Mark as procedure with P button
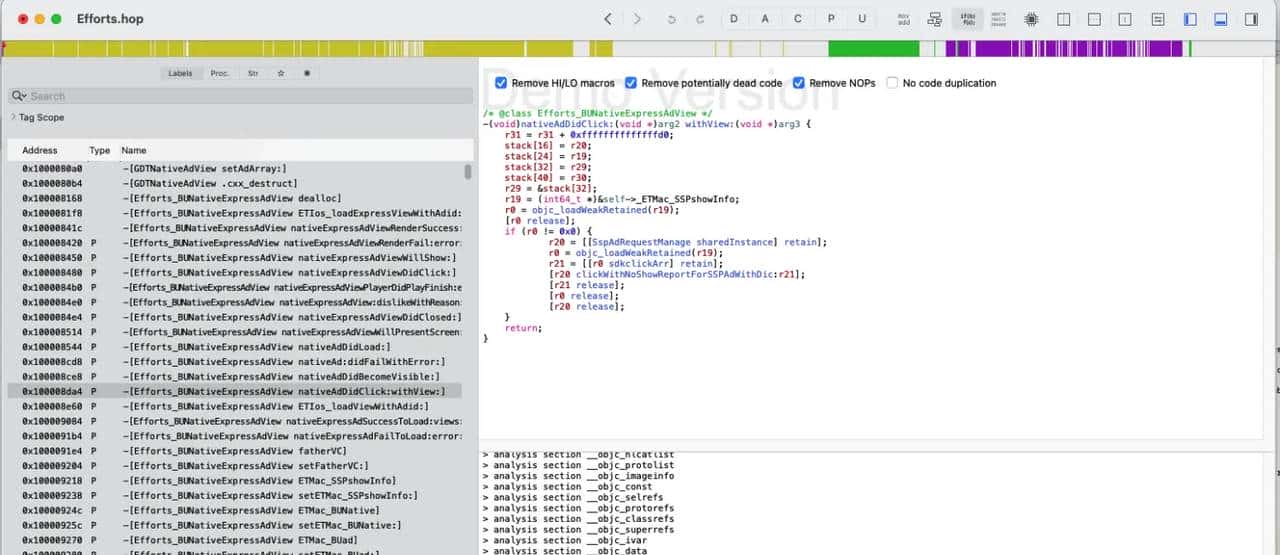This screenshot has width=1280, height=555. coord(830,19)
